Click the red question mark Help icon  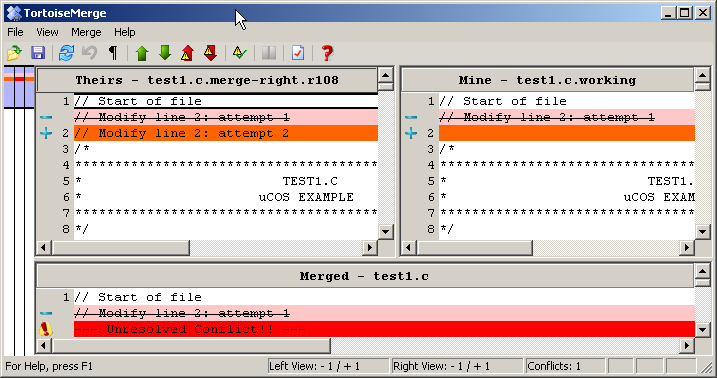[327, 53]
